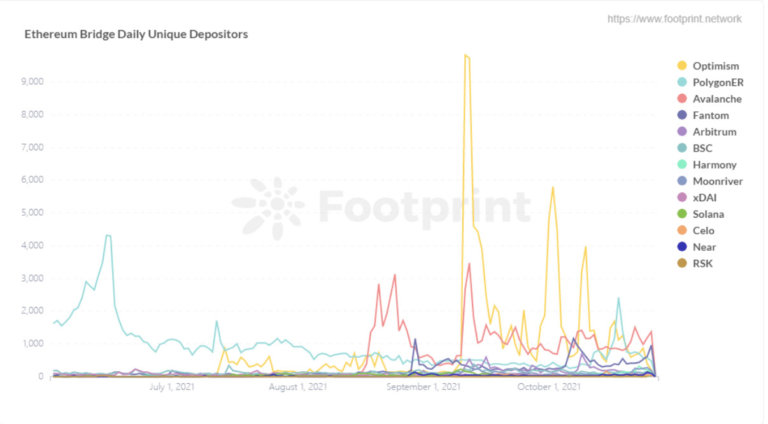
Task: Toggle the Avalanche legend entry
Action: [x=710, y=99]
